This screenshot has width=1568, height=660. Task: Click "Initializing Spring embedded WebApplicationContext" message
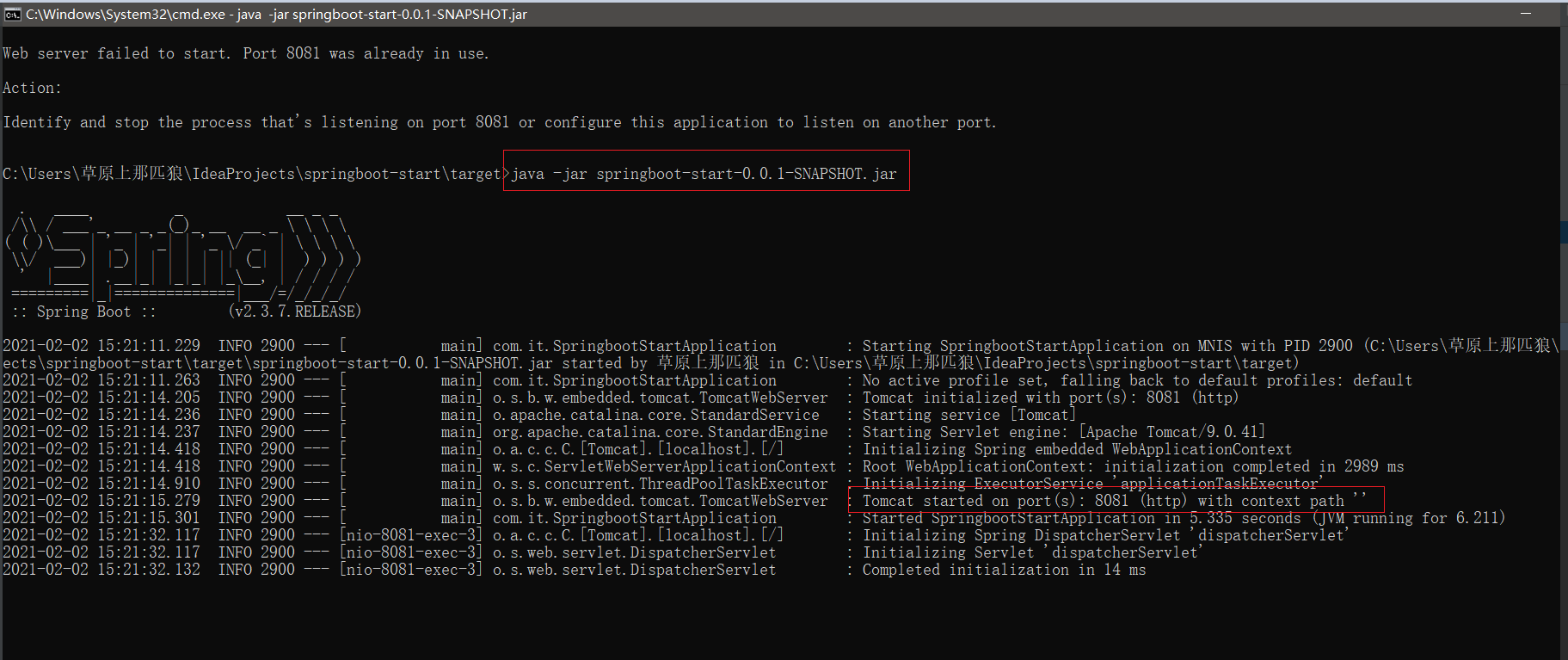(x=1077, y=449)
